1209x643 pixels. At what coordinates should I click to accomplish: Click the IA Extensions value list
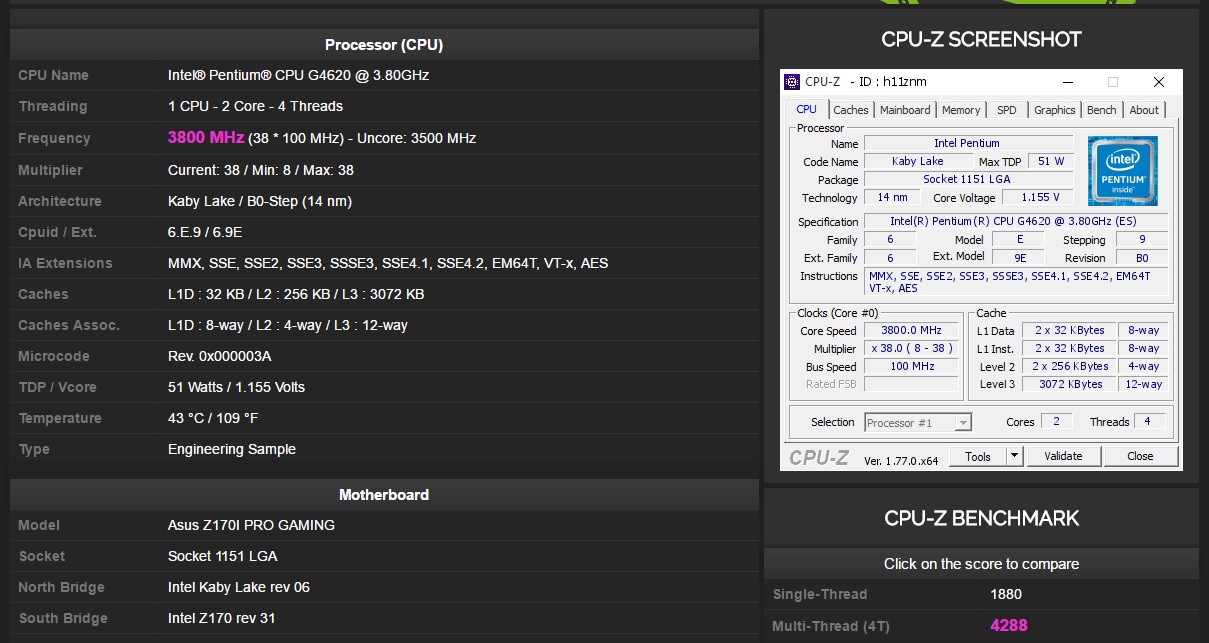[388, 263]
